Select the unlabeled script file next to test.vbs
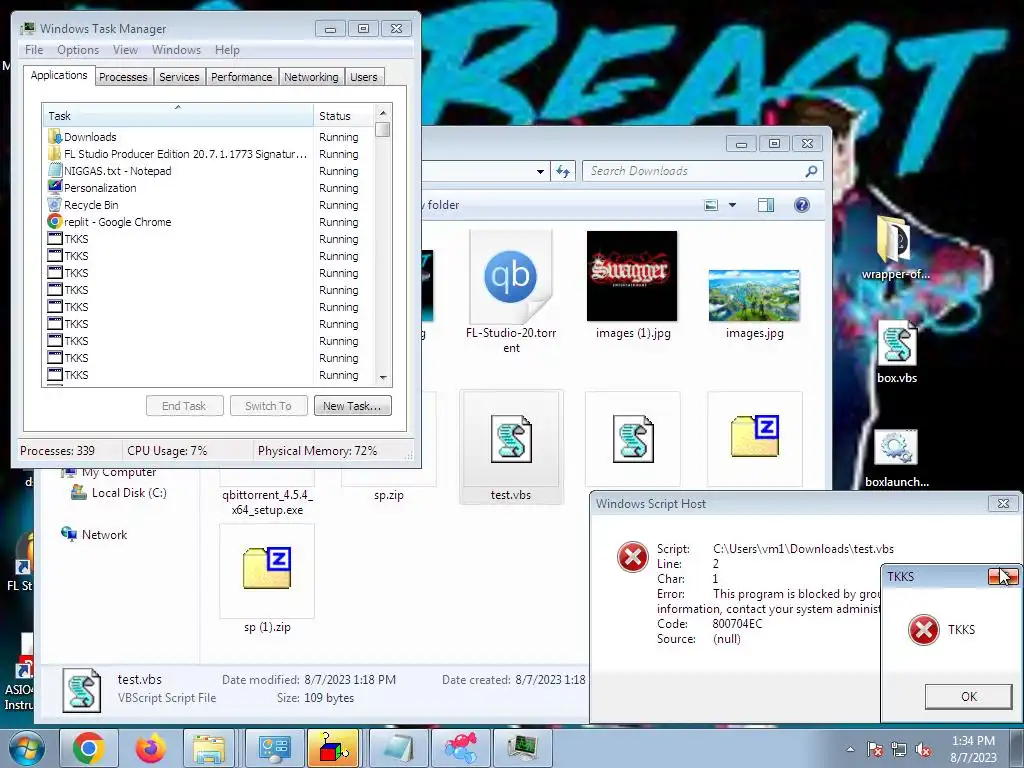The image size is (1024, 768). (x=633, y=439)
